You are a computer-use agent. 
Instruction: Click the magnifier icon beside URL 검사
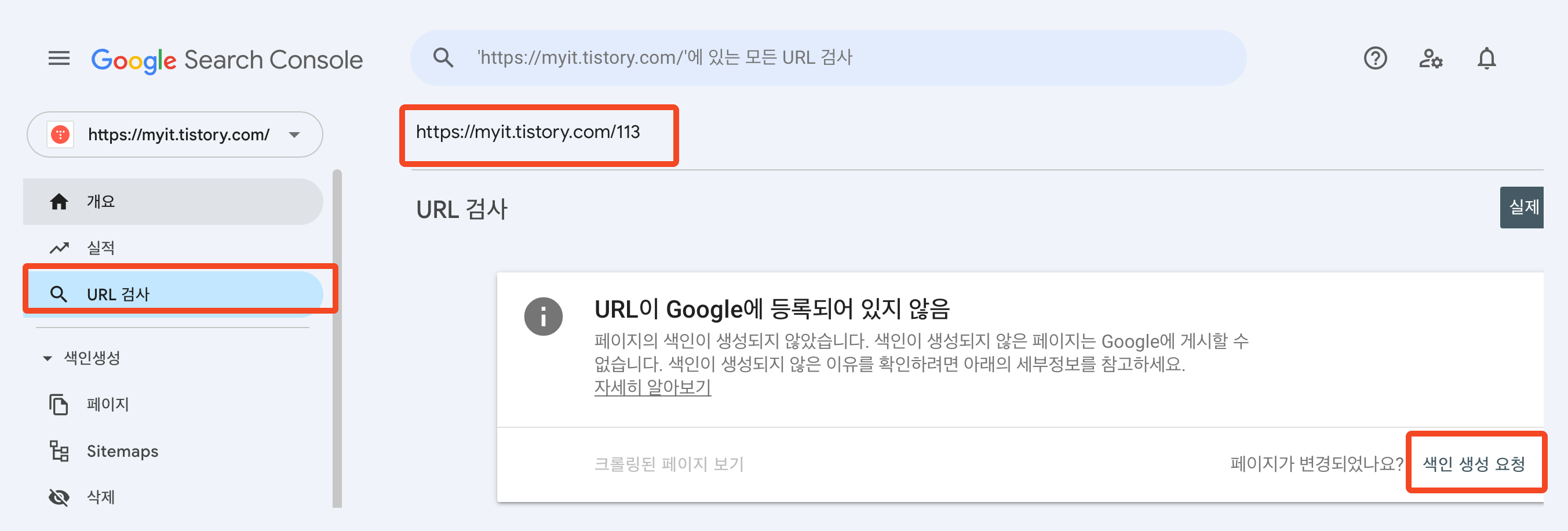(59, 294)
